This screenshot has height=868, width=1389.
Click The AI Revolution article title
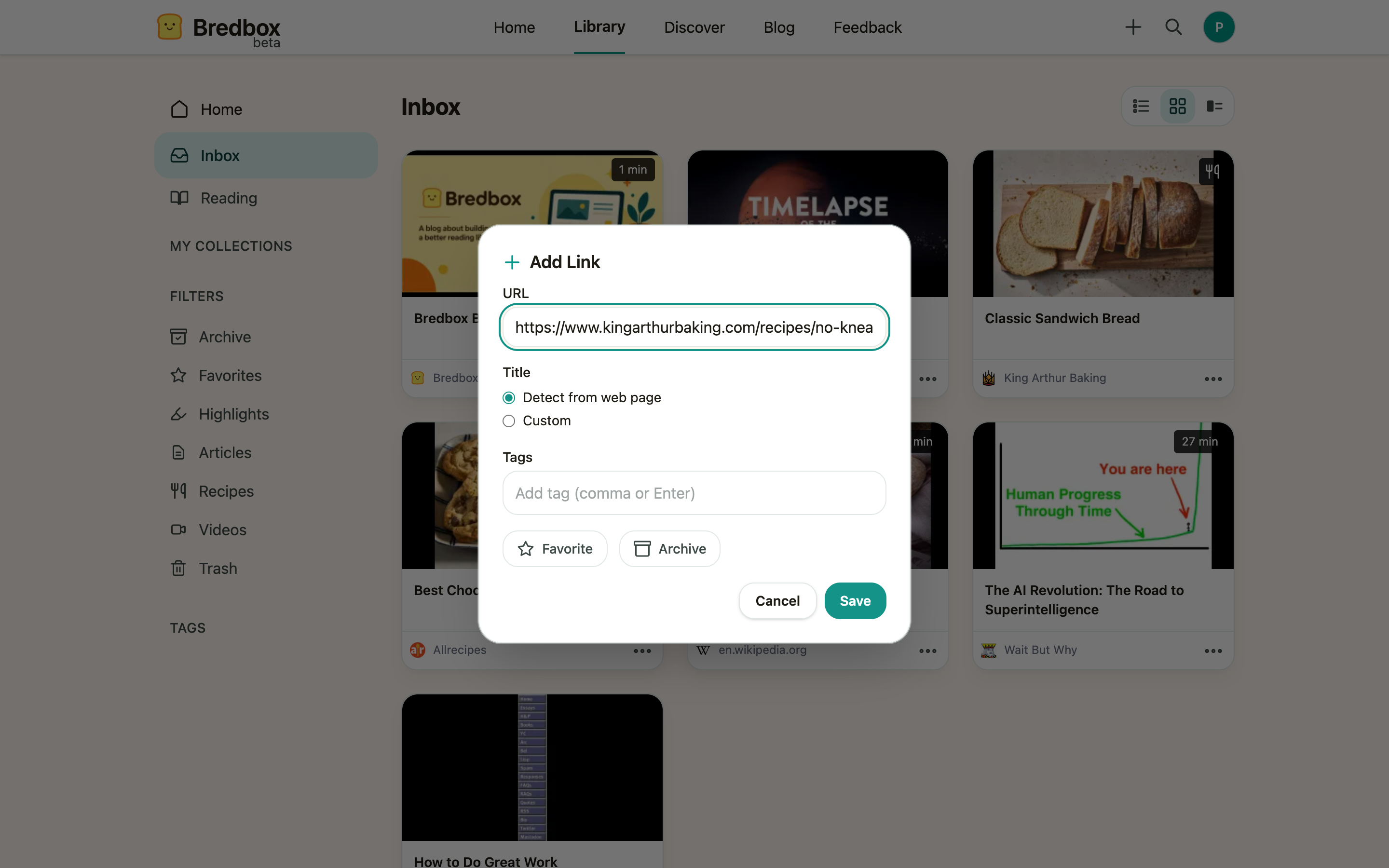[1084, 599]
